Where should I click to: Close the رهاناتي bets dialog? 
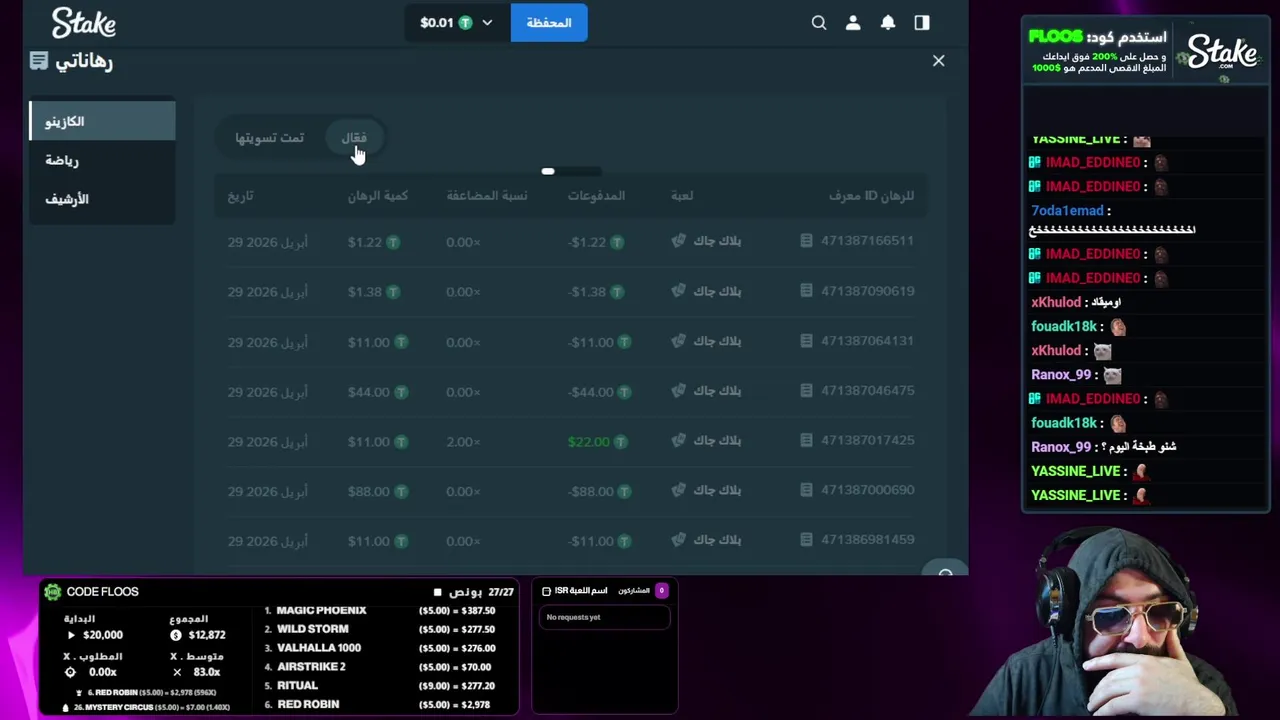click(938, 61)
